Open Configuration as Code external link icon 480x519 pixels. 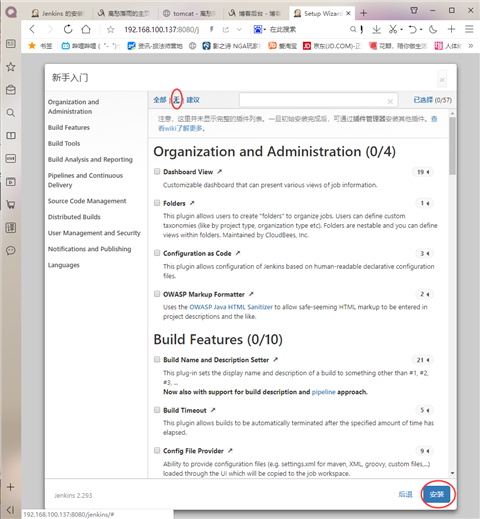coord(238,253)
